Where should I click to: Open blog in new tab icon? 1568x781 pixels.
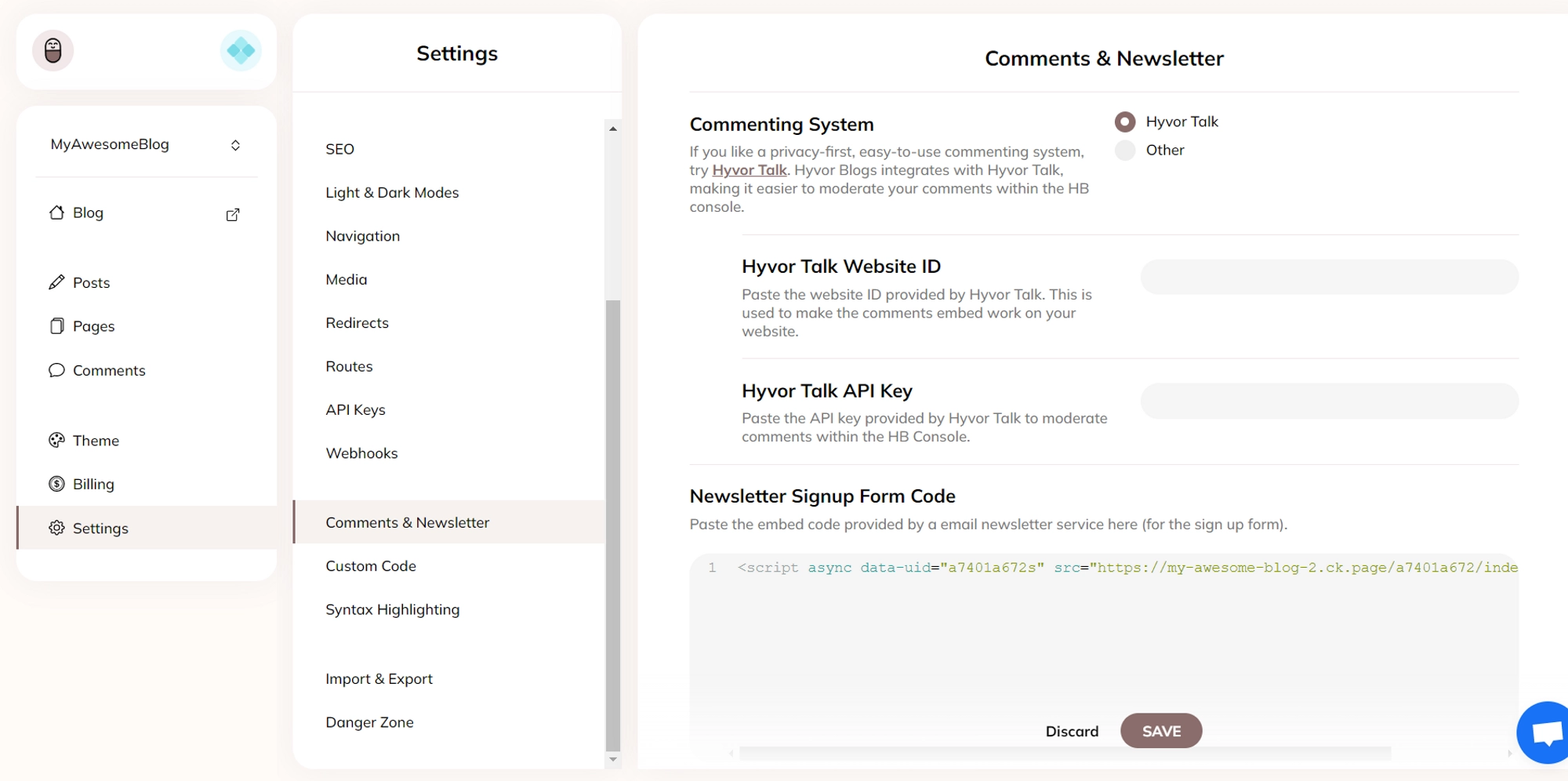coord(233,215)
